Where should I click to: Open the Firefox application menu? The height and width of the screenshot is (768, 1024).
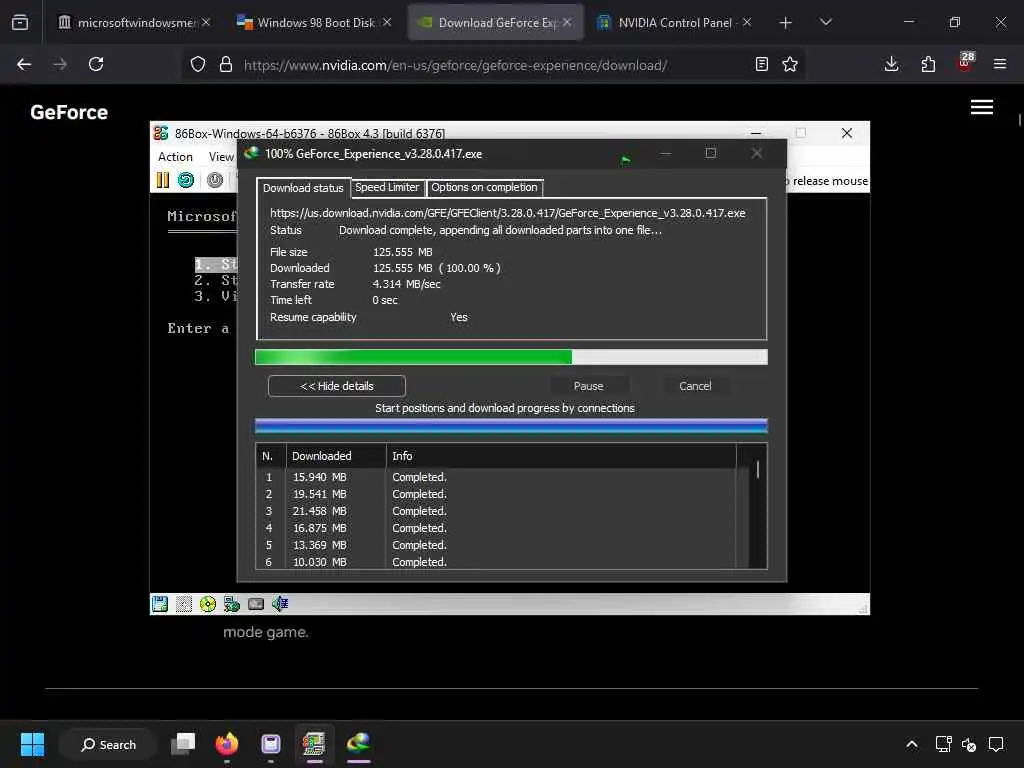point(1000,64)
